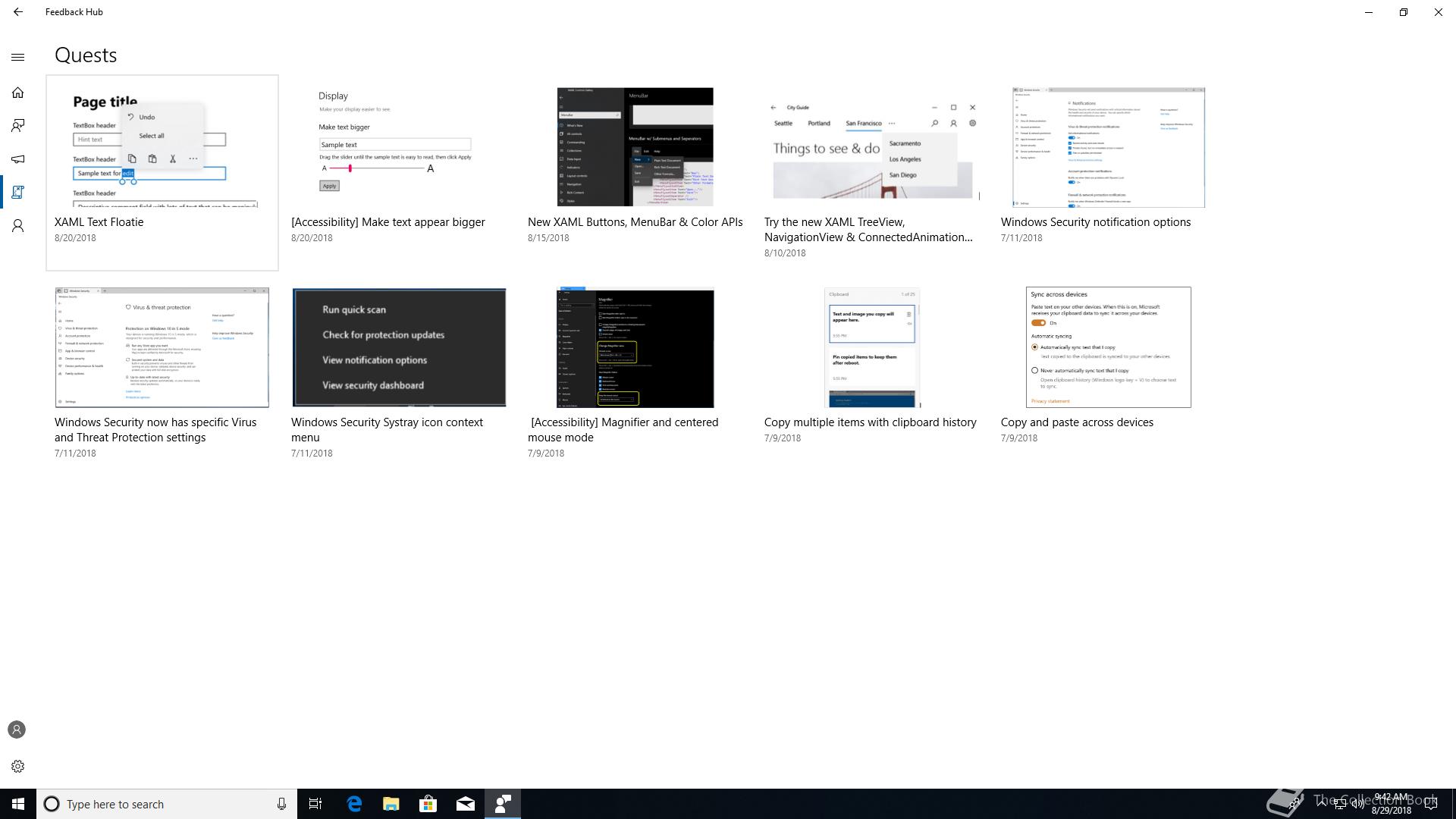The height and width of the screenshot is (819, 1456).
Task: Open the Windows Start menu
Action: [x=18, y=804]
